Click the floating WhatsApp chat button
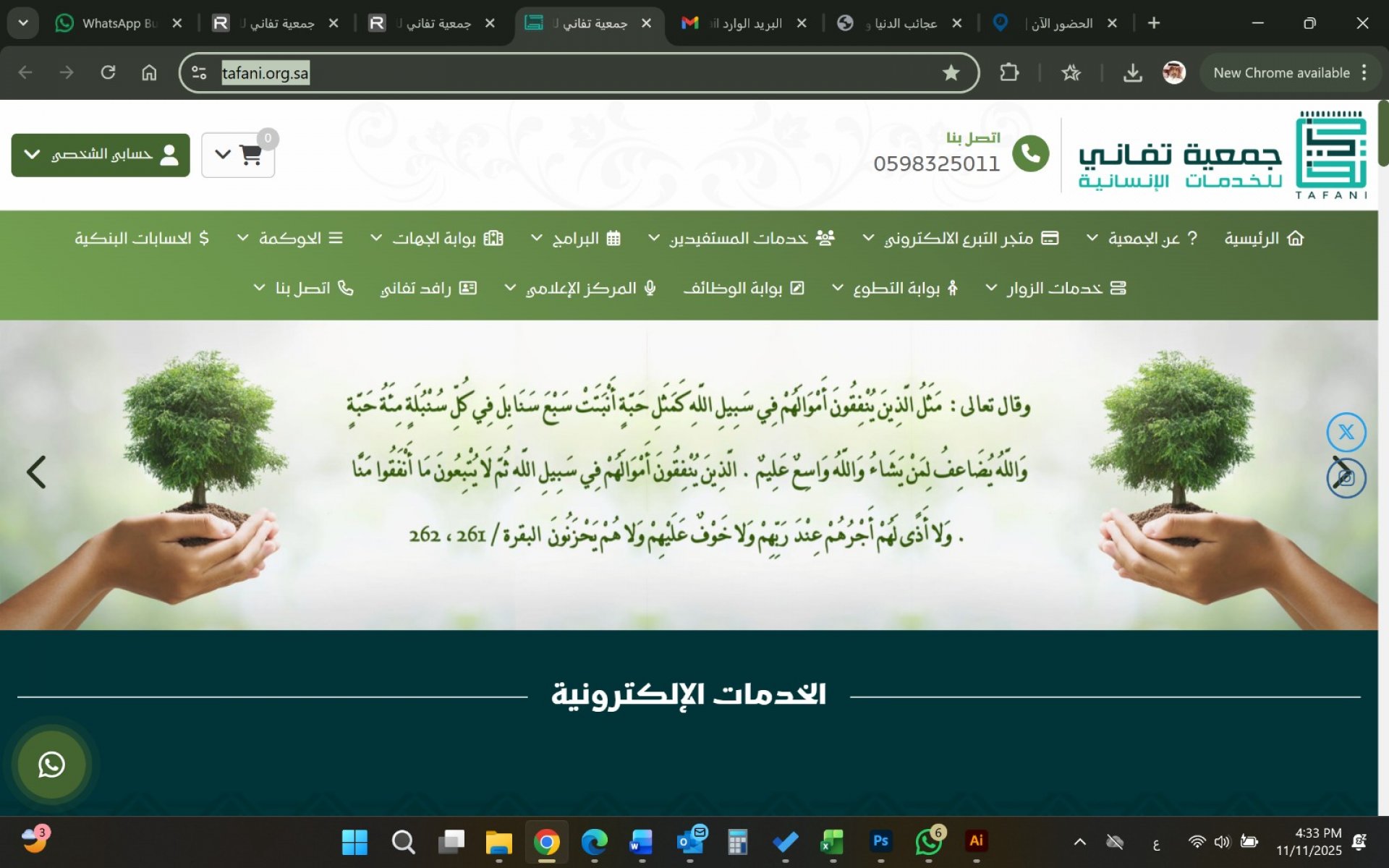 51,765
